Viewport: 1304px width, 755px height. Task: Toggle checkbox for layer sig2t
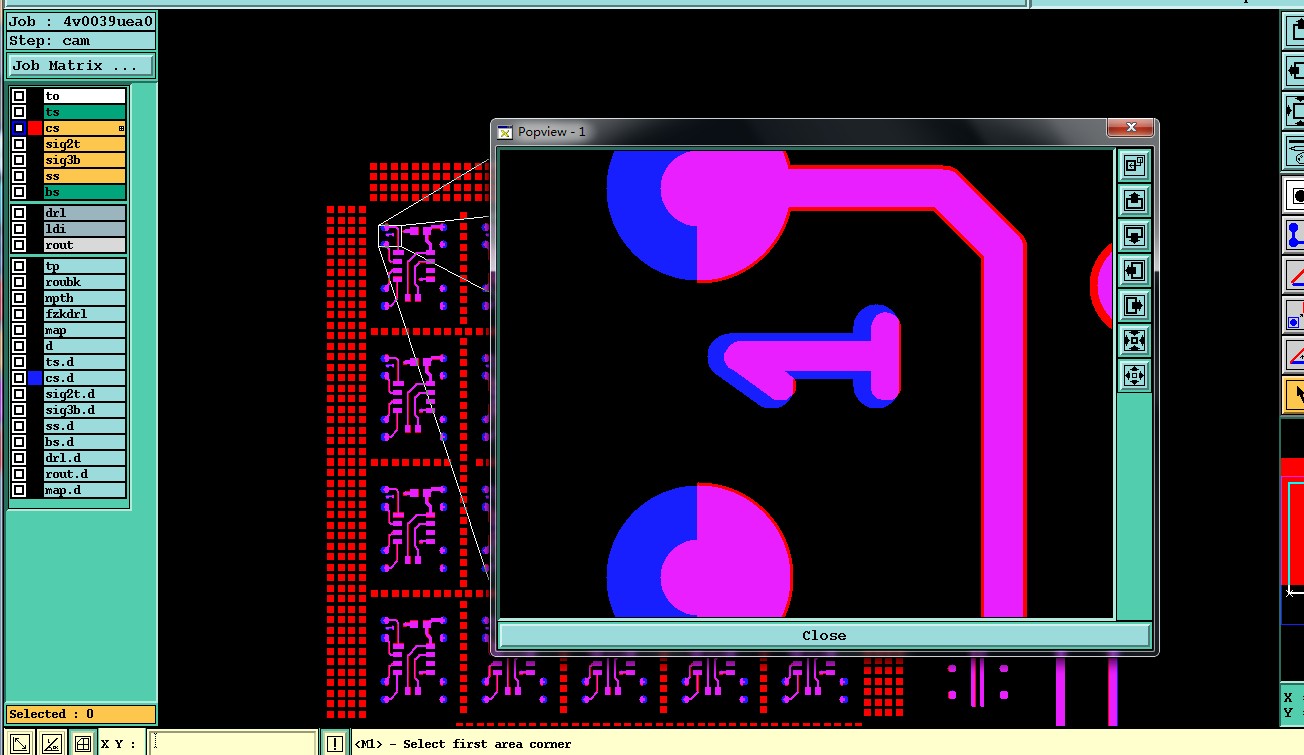19,144
